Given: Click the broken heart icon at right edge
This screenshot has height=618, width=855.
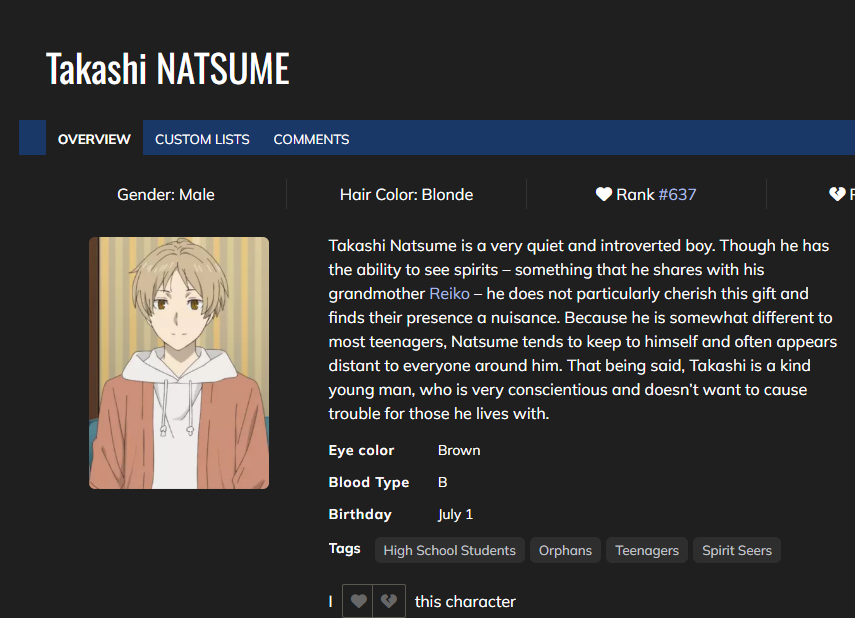Looking at the screenshot, I should (837, 194).
